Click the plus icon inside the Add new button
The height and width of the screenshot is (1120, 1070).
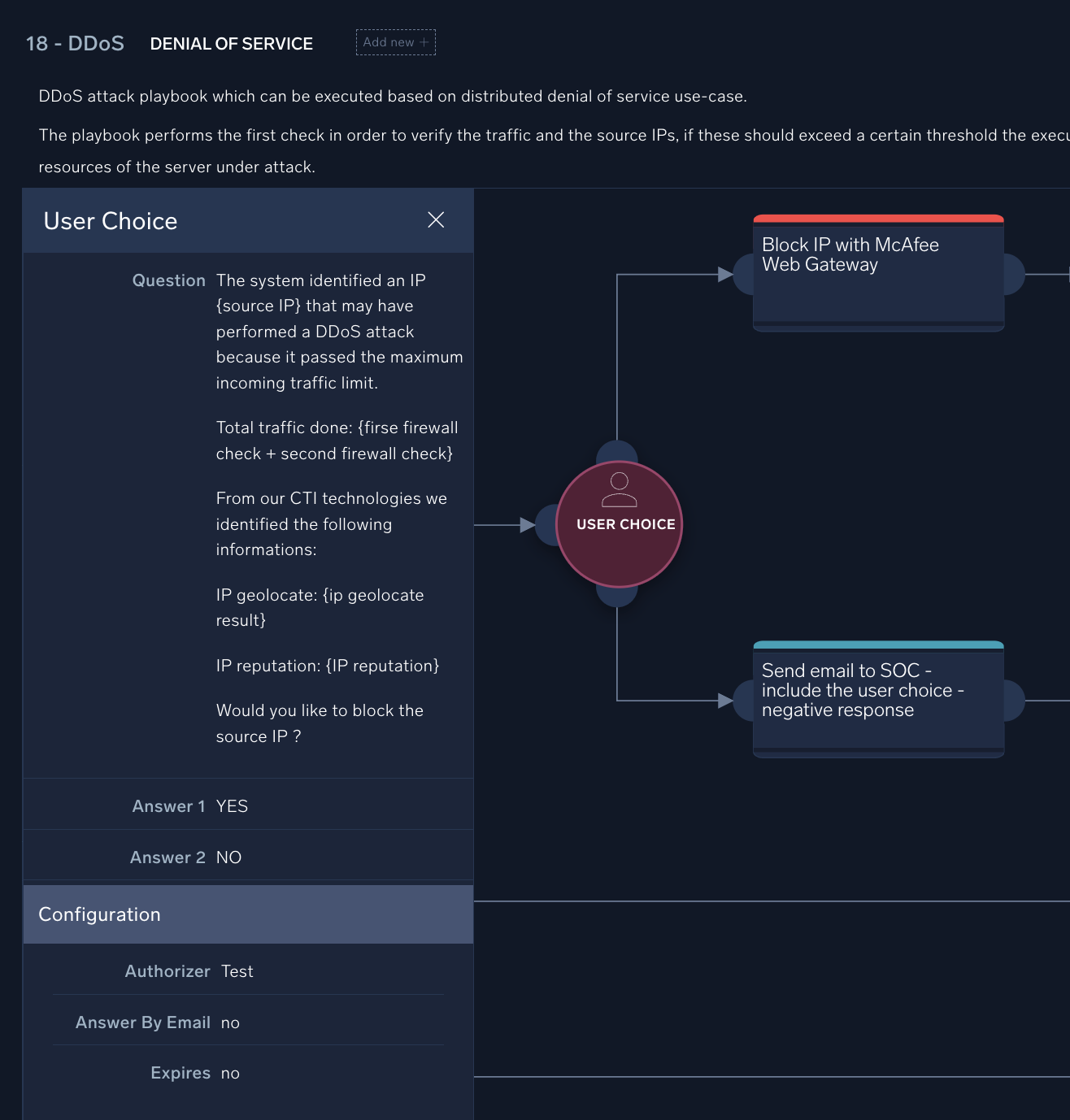(x=424, y=41)
